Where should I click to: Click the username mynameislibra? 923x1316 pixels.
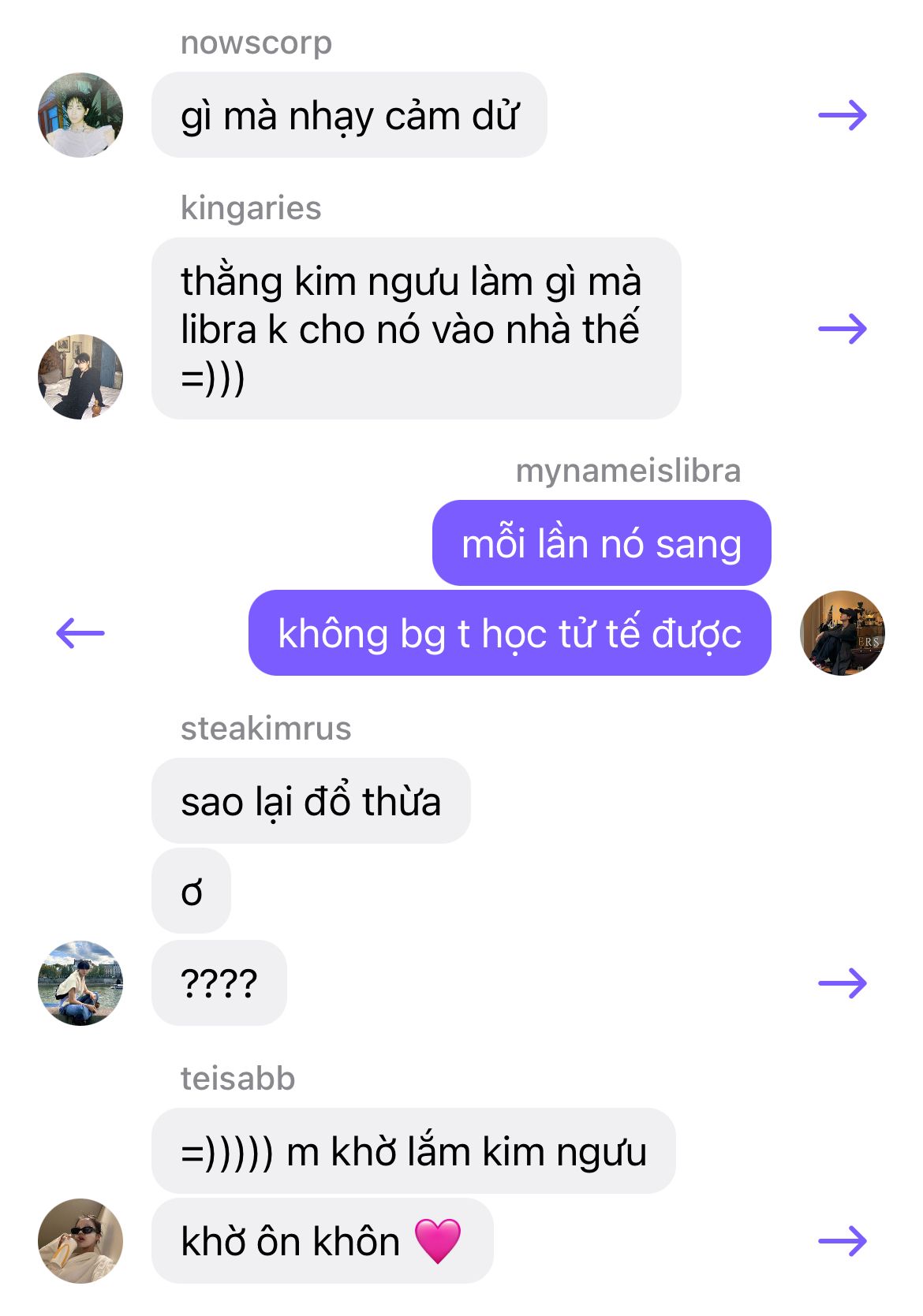628,472
